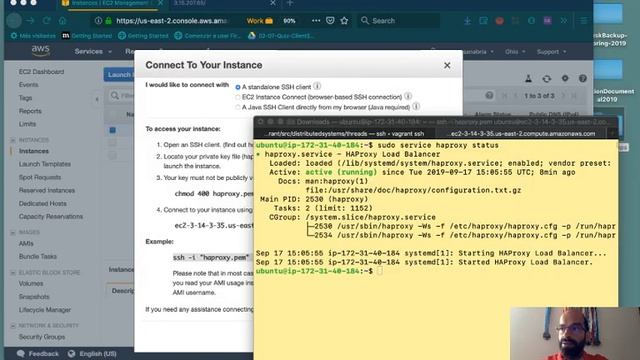Open Launch Templates in sidebar

click(x=44, y=164)
